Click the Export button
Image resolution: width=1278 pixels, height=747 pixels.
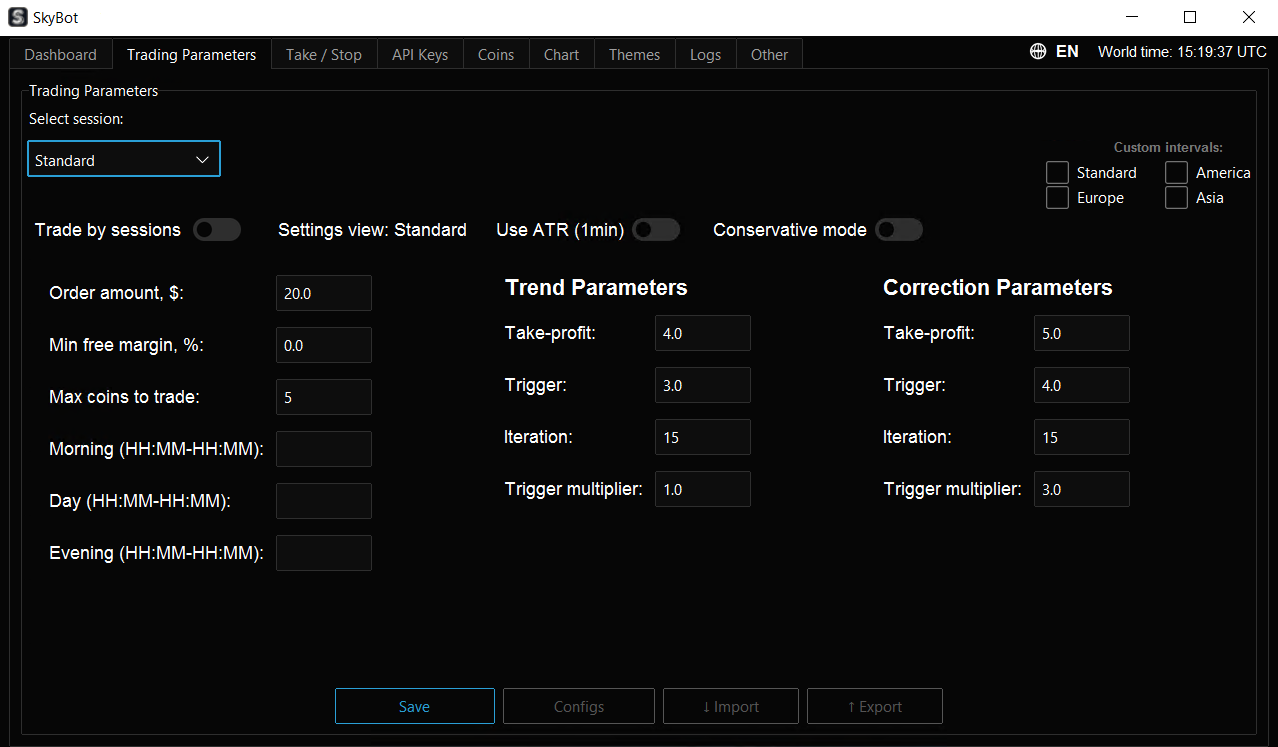(x=875, y=706)
